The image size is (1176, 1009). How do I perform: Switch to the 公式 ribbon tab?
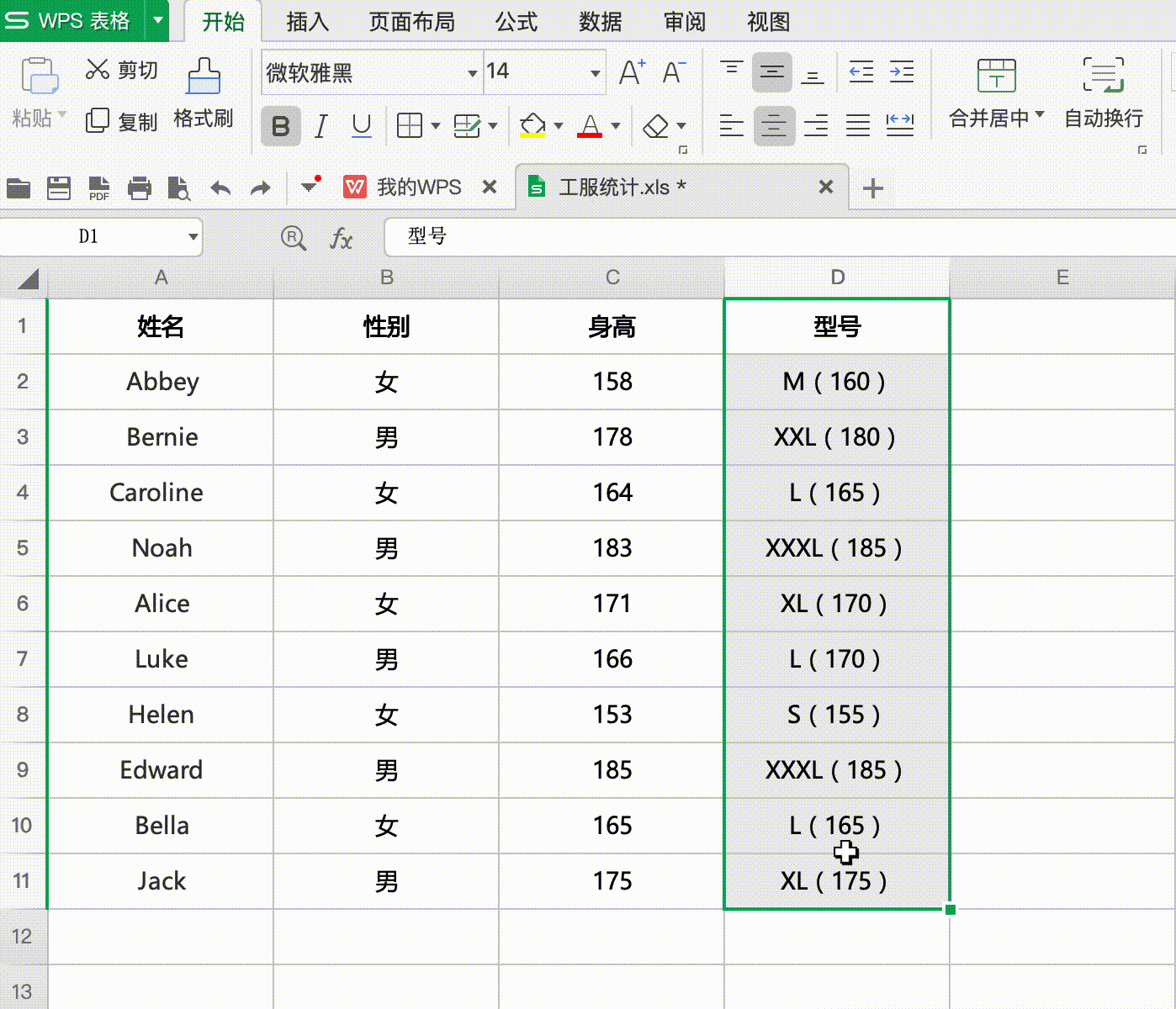(516, 22)
